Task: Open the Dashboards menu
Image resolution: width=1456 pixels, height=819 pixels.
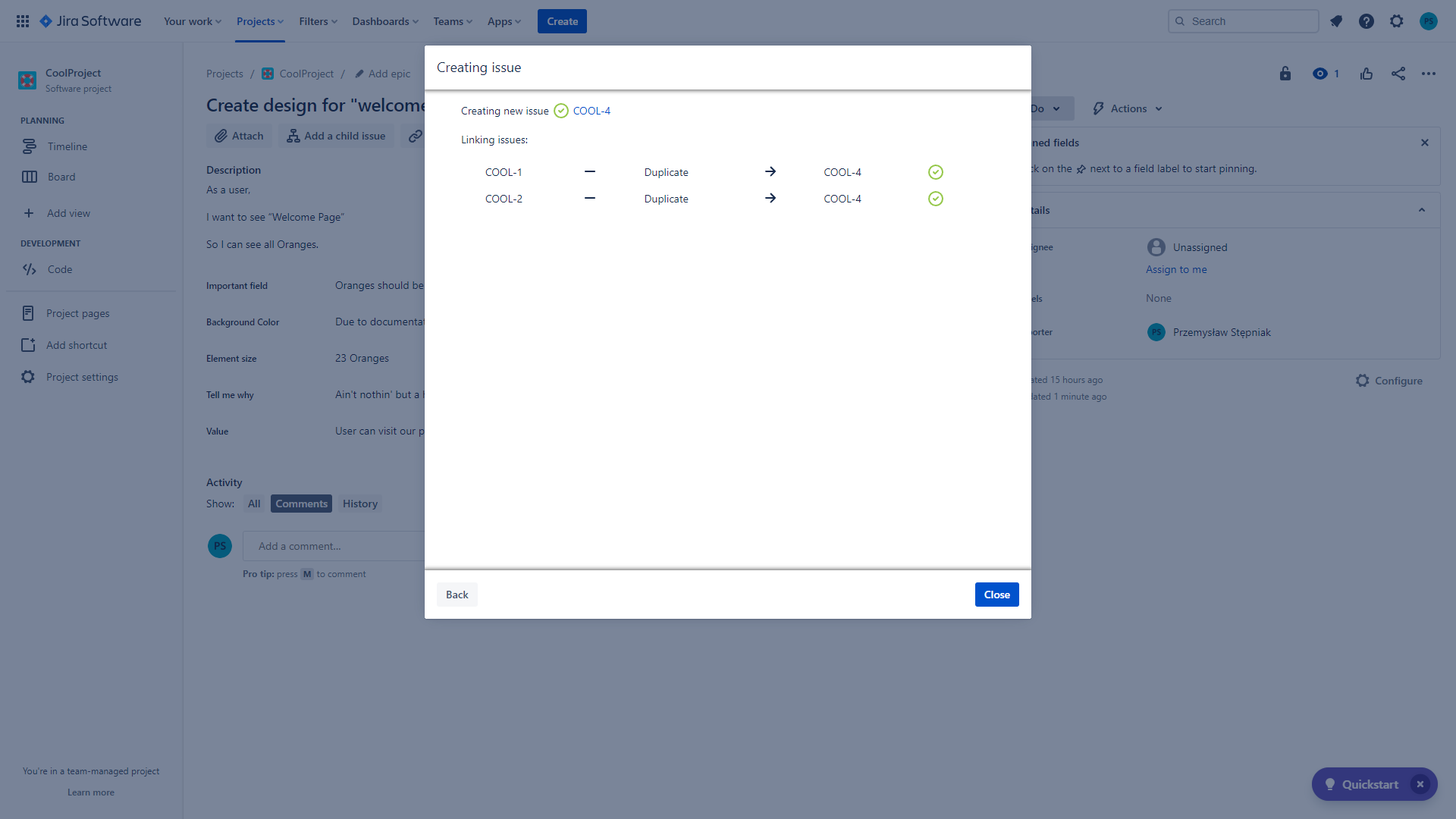Action: (x=385, y=21)
